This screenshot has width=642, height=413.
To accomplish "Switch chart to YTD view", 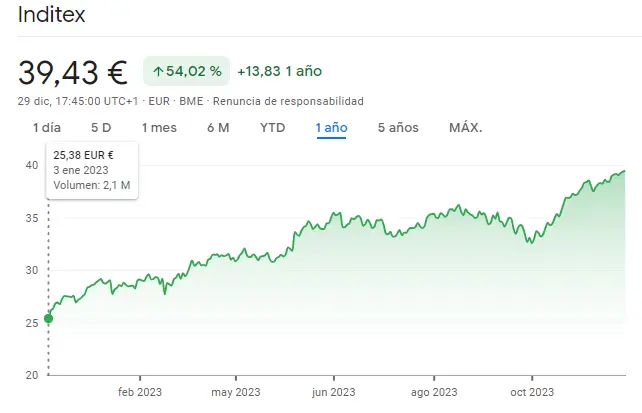I will pos(273,127).
